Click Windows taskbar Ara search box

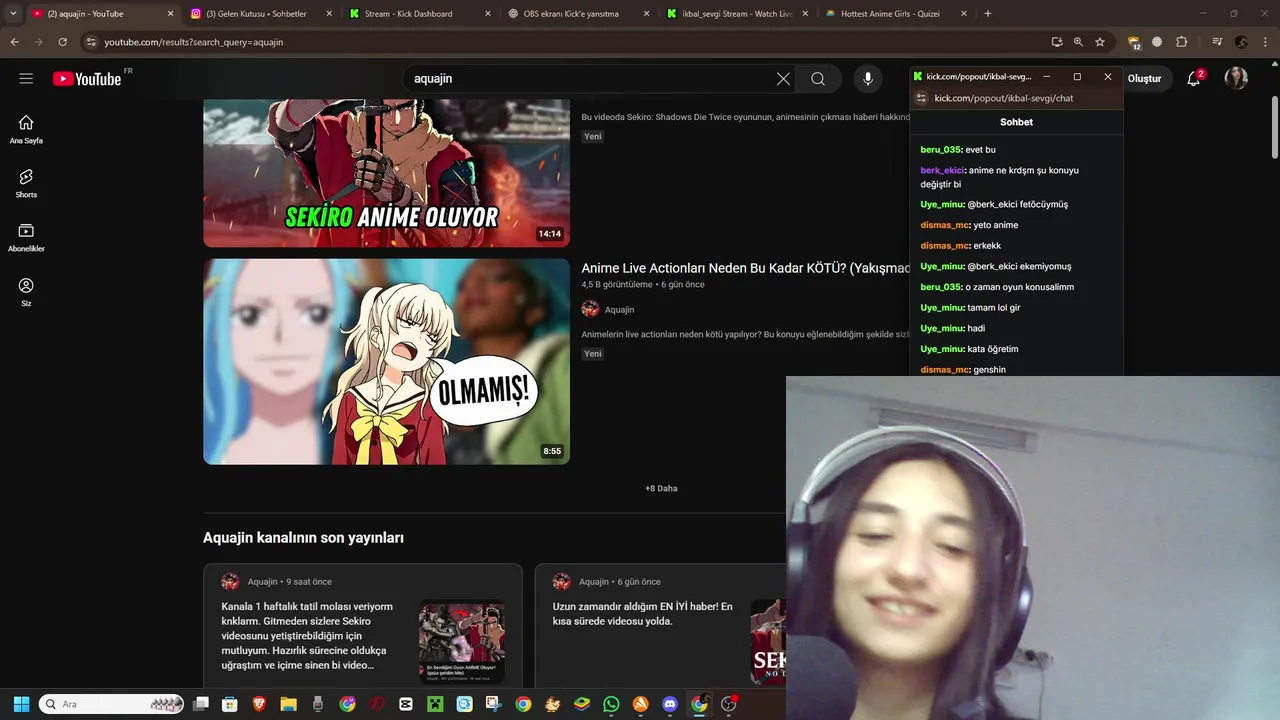pyautogui.click(x=111, y=704)
